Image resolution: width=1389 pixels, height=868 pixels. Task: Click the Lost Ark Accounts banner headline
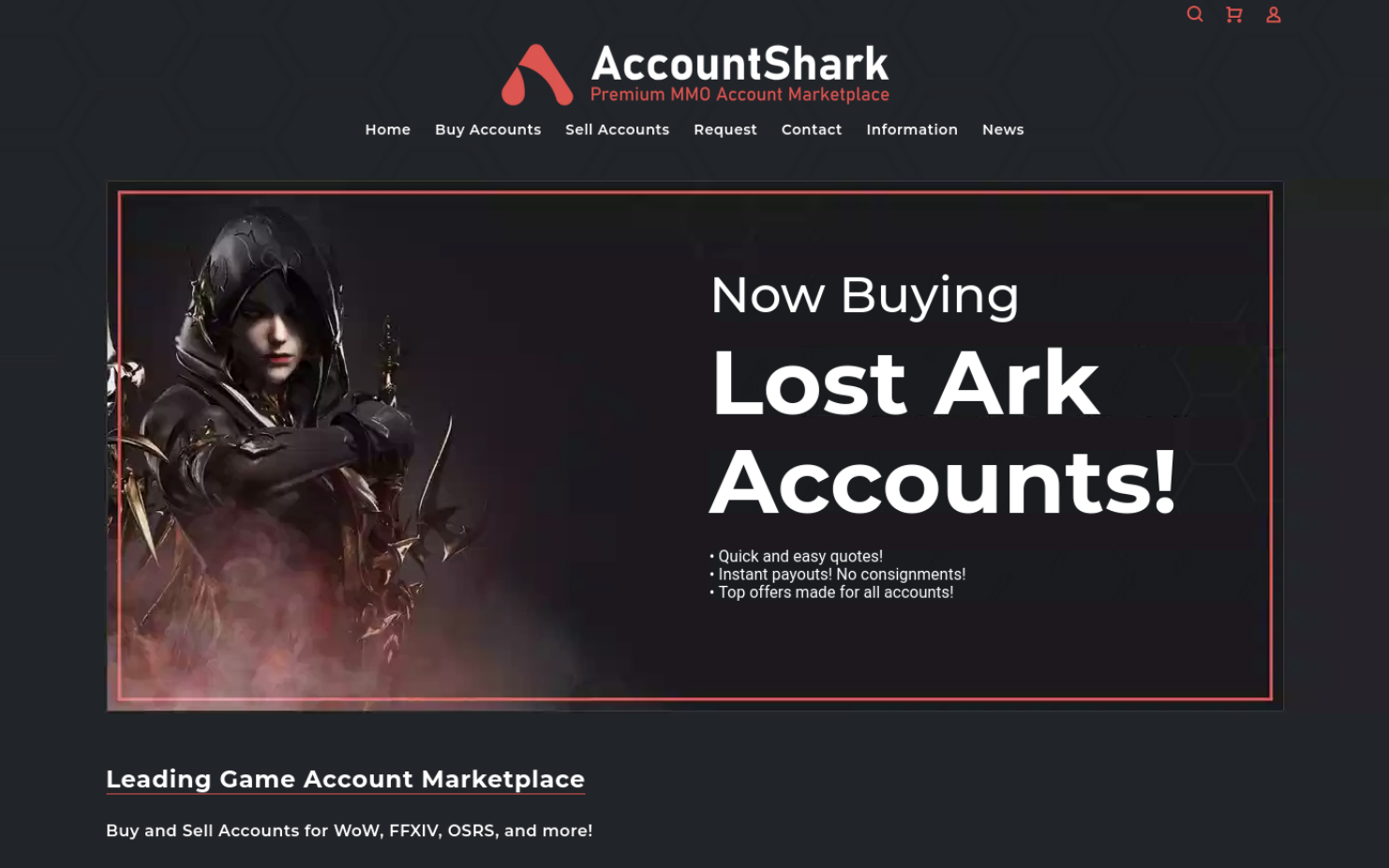943,431
